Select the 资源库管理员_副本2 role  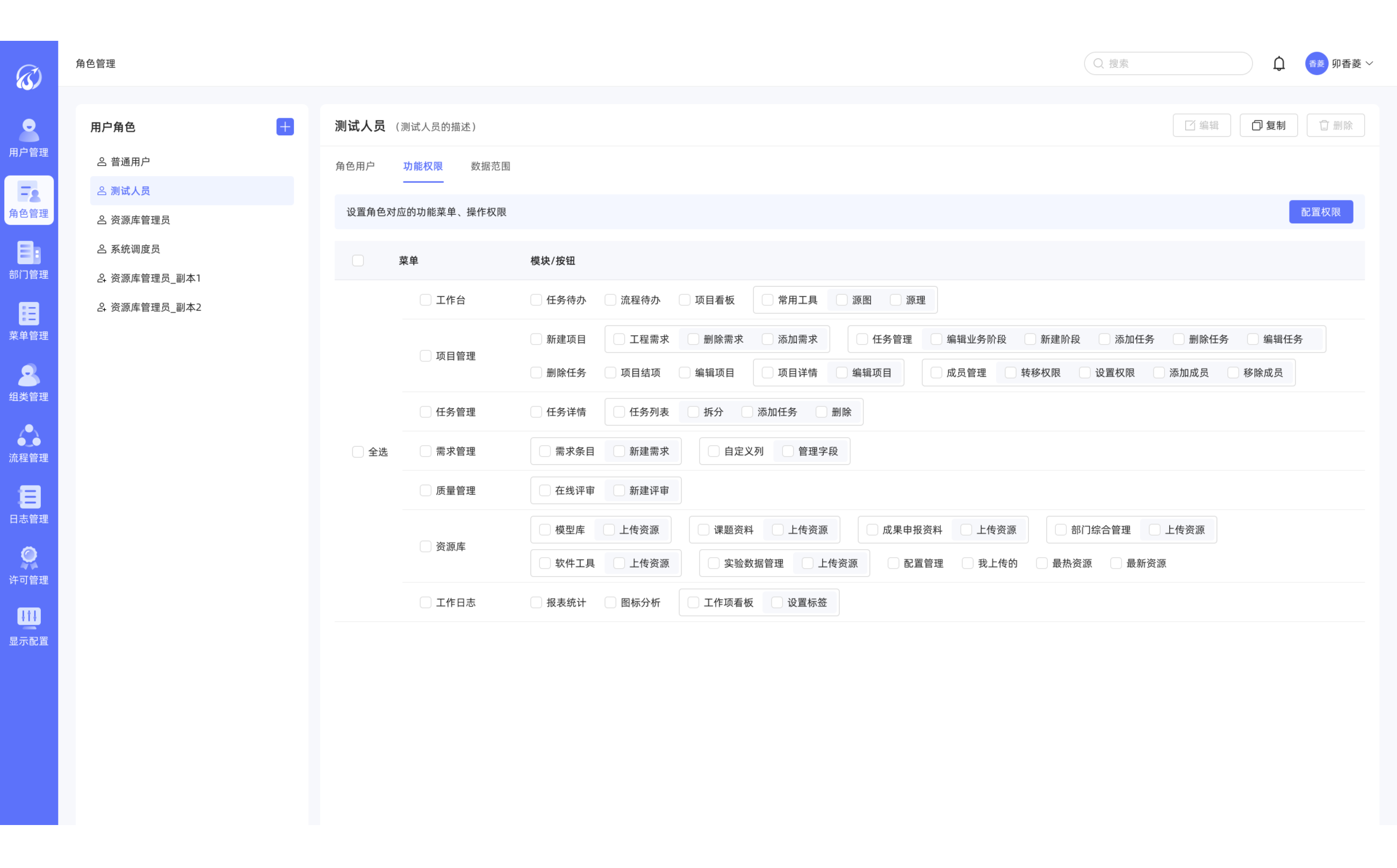tap(192, 307)
